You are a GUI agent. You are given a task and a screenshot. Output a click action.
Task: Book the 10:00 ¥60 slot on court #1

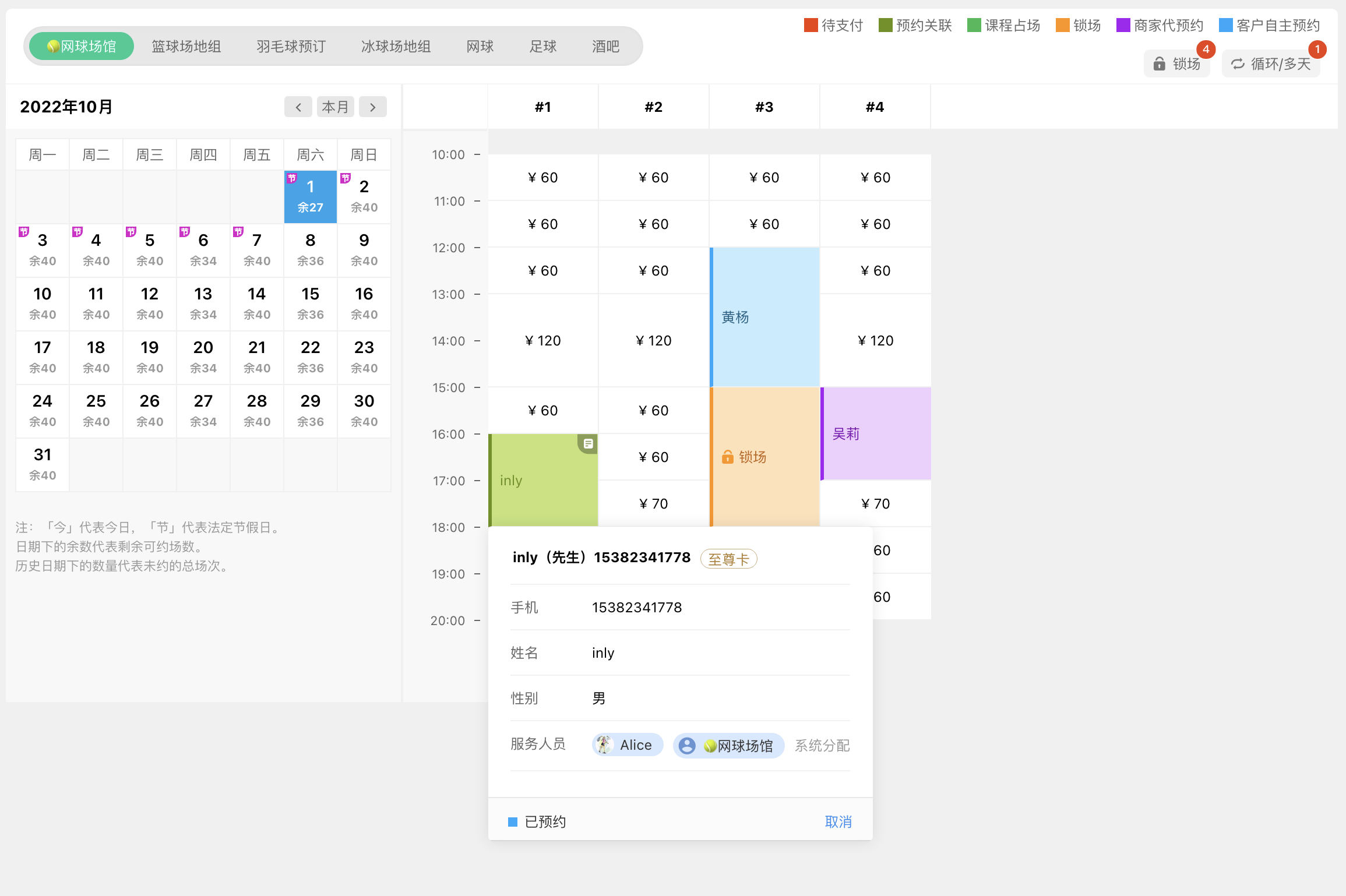(543, 178)
